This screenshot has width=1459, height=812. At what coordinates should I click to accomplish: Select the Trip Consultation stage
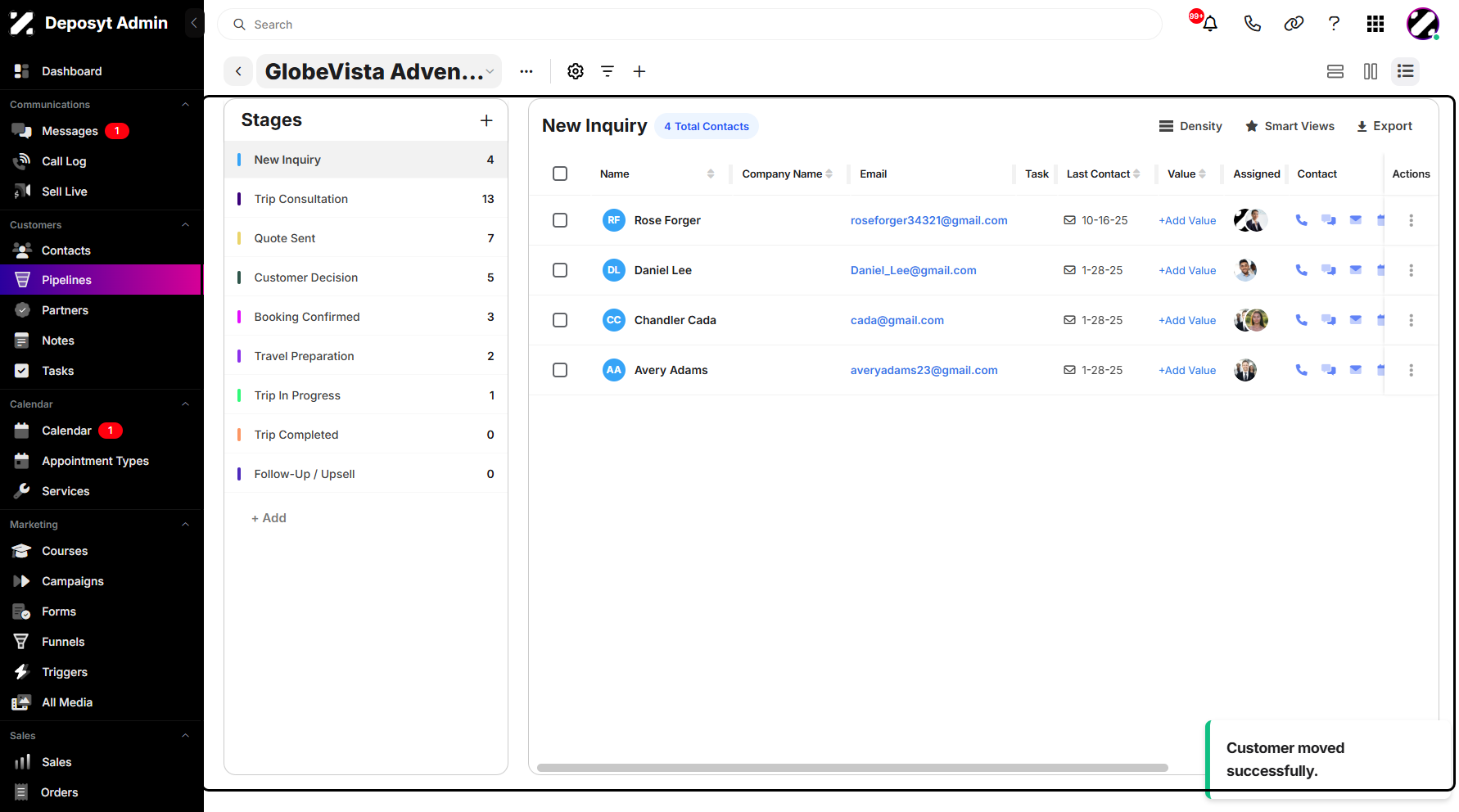366,199
